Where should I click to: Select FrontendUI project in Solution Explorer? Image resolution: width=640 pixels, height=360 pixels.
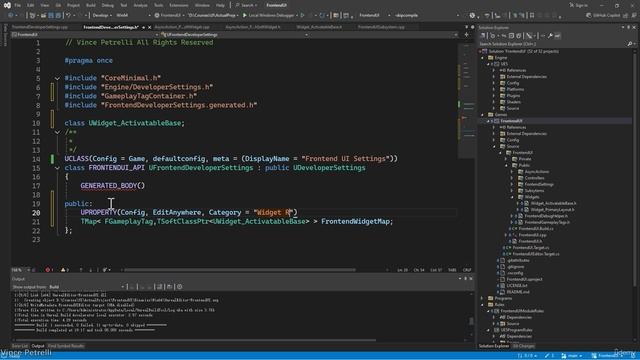coord(511,121)
